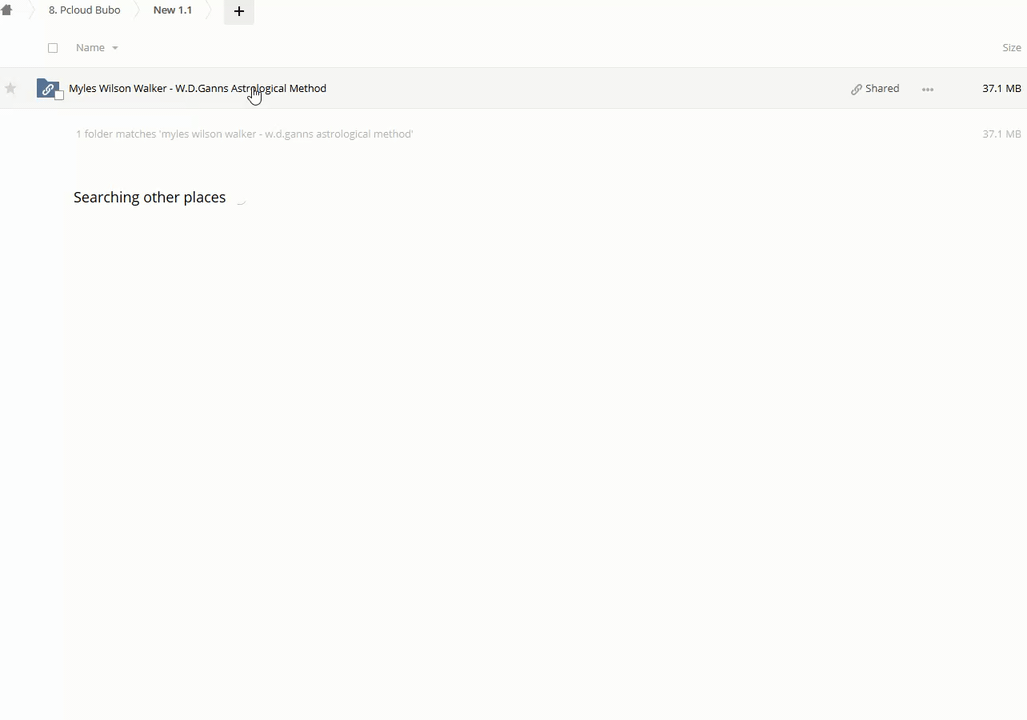This screenshot has height=720, width=1027.
Task: Click the folder row's 37.1 MB size
Action: [1000, 88]
